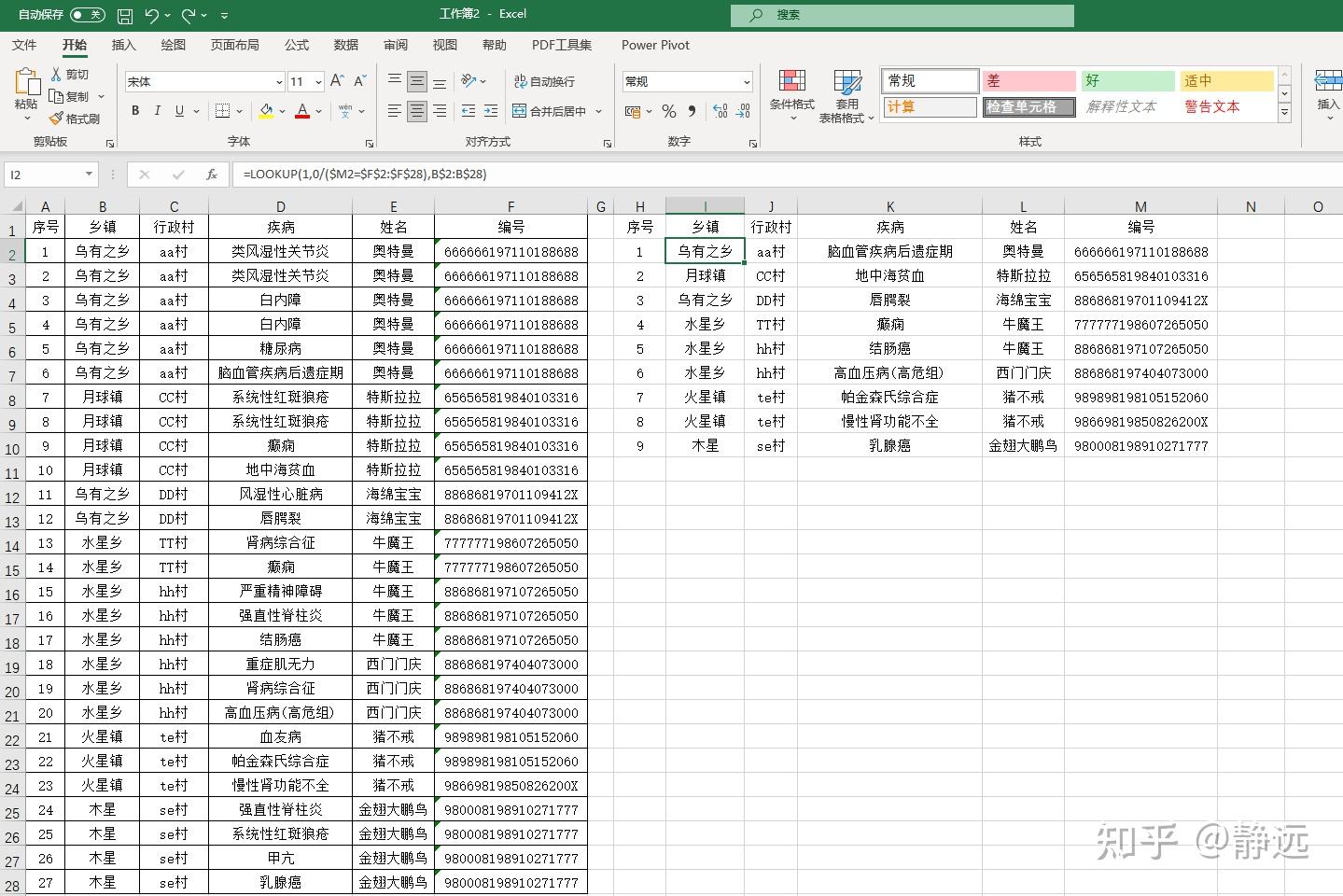Click the Redo arrow icon
This screenshot has height=896, width=1343.
pyautogui.click(x=189, y=15)
